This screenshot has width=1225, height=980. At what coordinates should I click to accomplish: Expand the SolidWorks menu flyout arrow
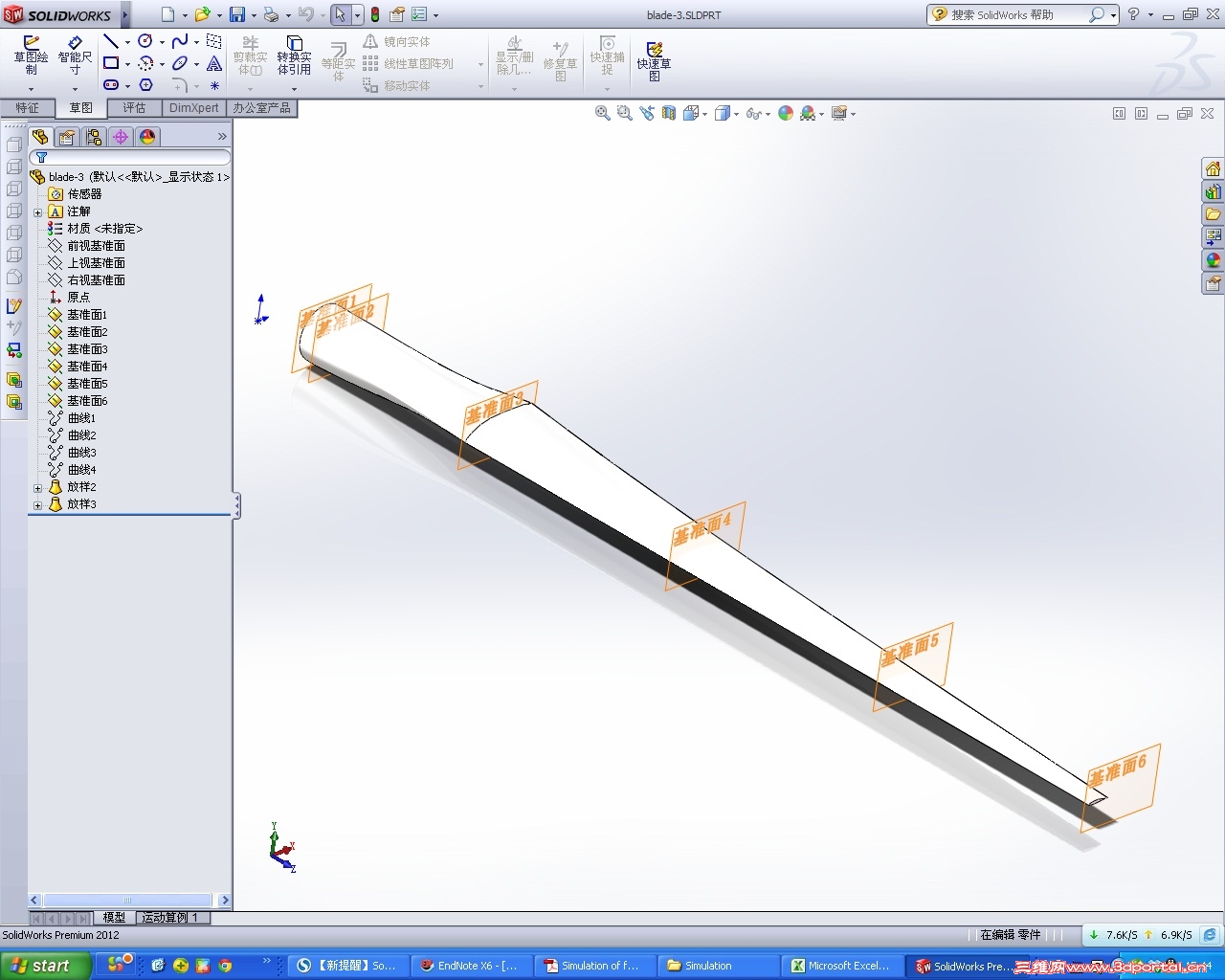click(125, 14)
